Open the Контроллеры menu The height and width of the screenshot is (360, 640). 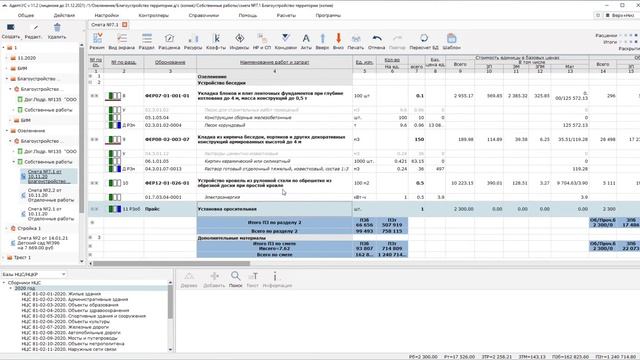[153, 15]
